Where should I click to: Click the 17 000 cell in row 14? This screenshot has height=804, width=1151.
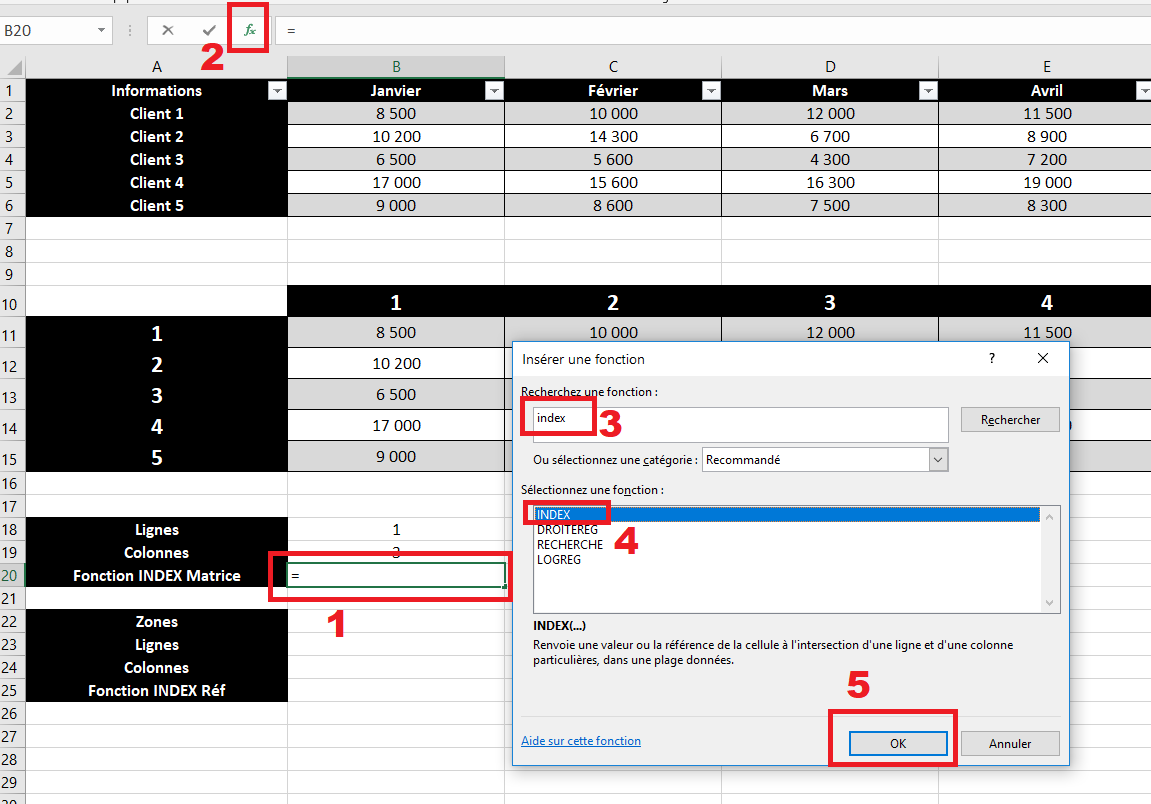click(396, 426)
